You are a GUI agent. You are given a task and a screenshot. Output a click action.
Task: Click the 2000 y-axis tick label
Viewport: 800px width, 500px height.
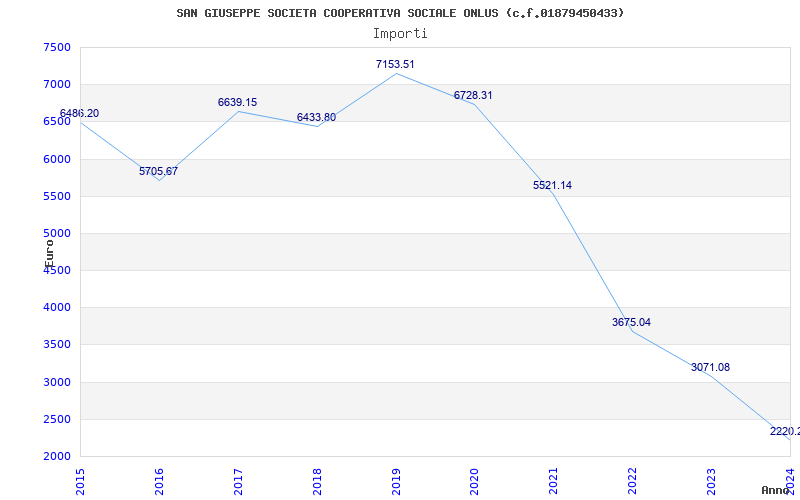[x=57, y=457]
